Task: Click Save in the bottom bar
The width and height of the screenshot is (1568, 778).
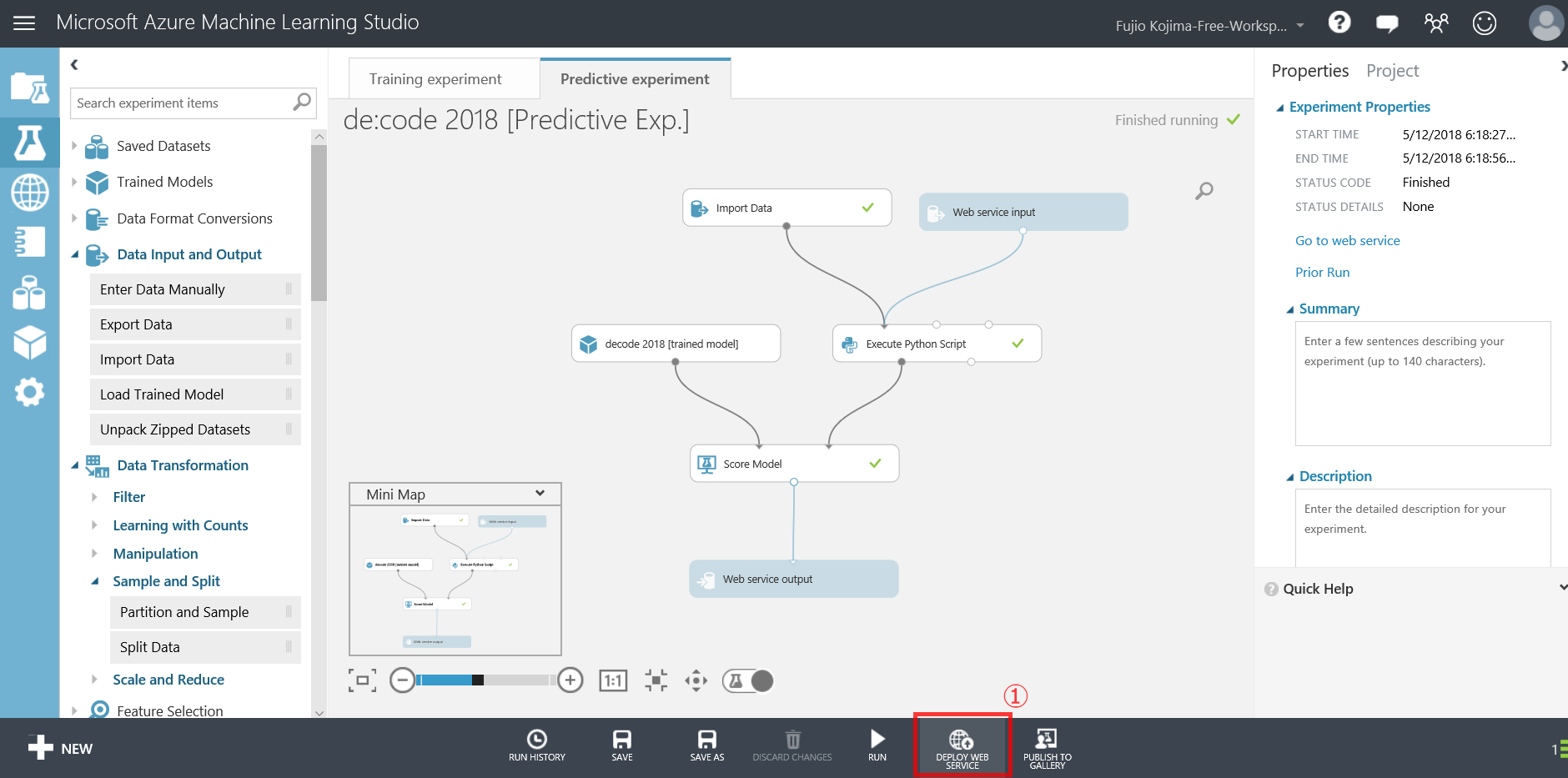Action: (622, 745)
